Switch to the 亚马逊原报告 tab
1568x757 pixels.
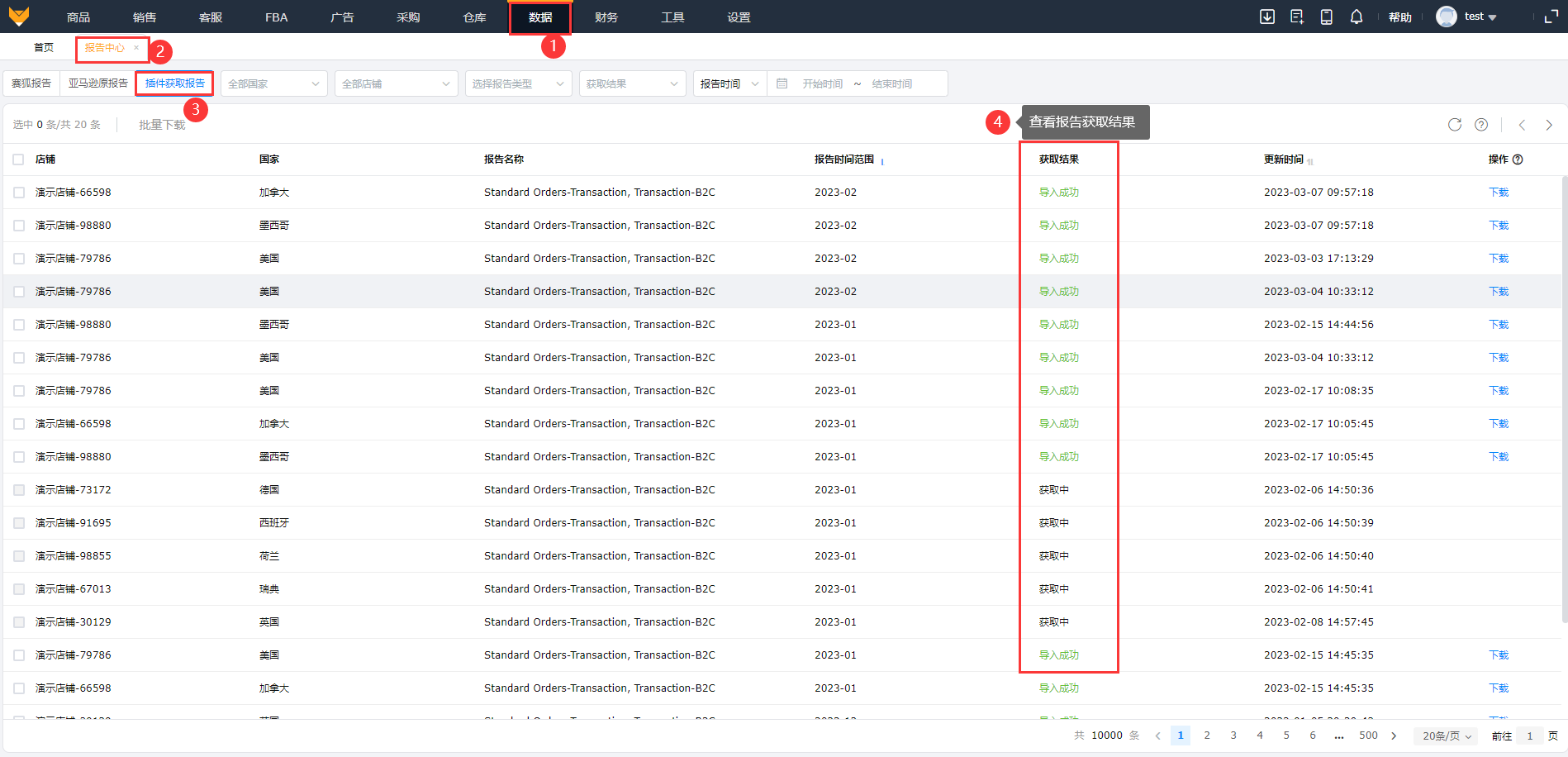click(98, 83)
